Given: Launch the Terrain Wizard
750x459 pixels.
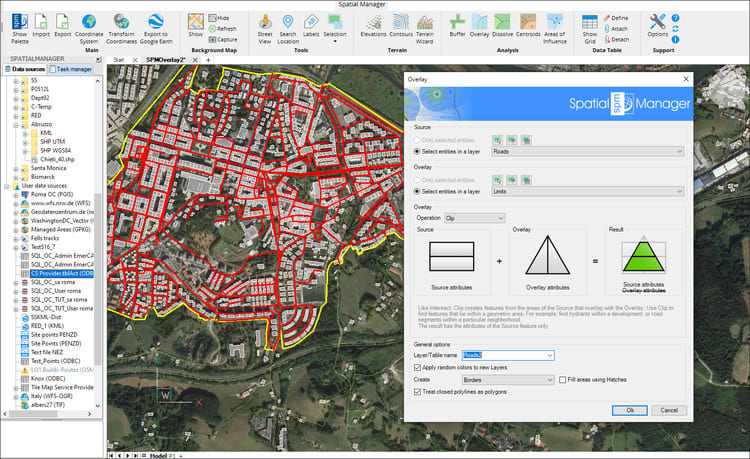Looking at the screenshot, I should (425, 29).
